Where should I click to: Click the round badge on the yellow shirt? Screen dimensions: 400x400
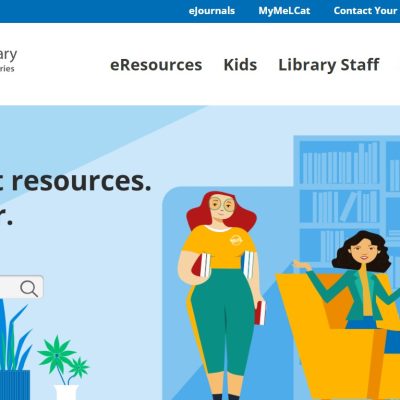tap(236, 240)
